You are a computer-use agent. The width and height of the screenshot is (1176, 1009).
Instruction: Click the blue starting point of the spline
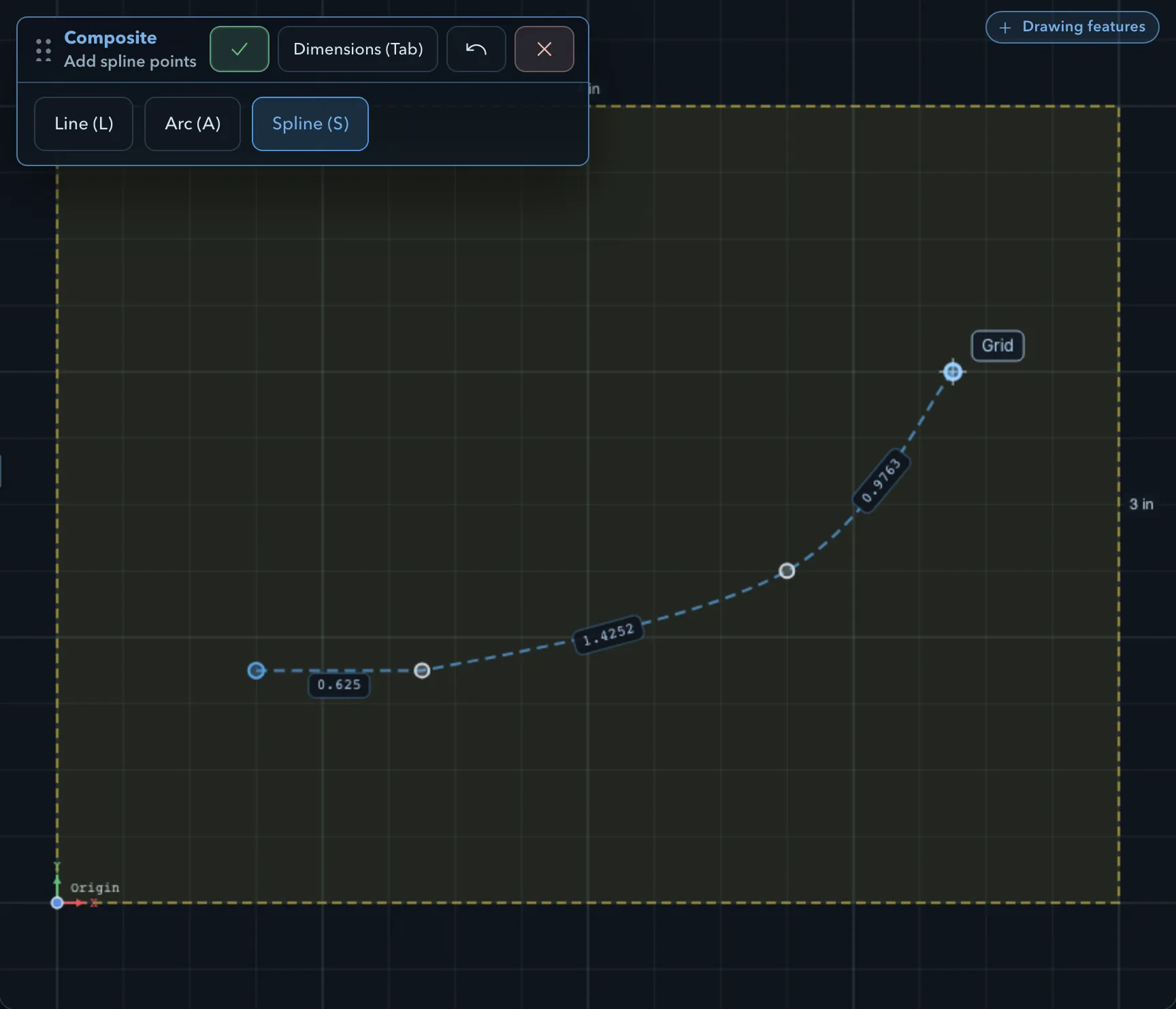(x=256, y=671)
